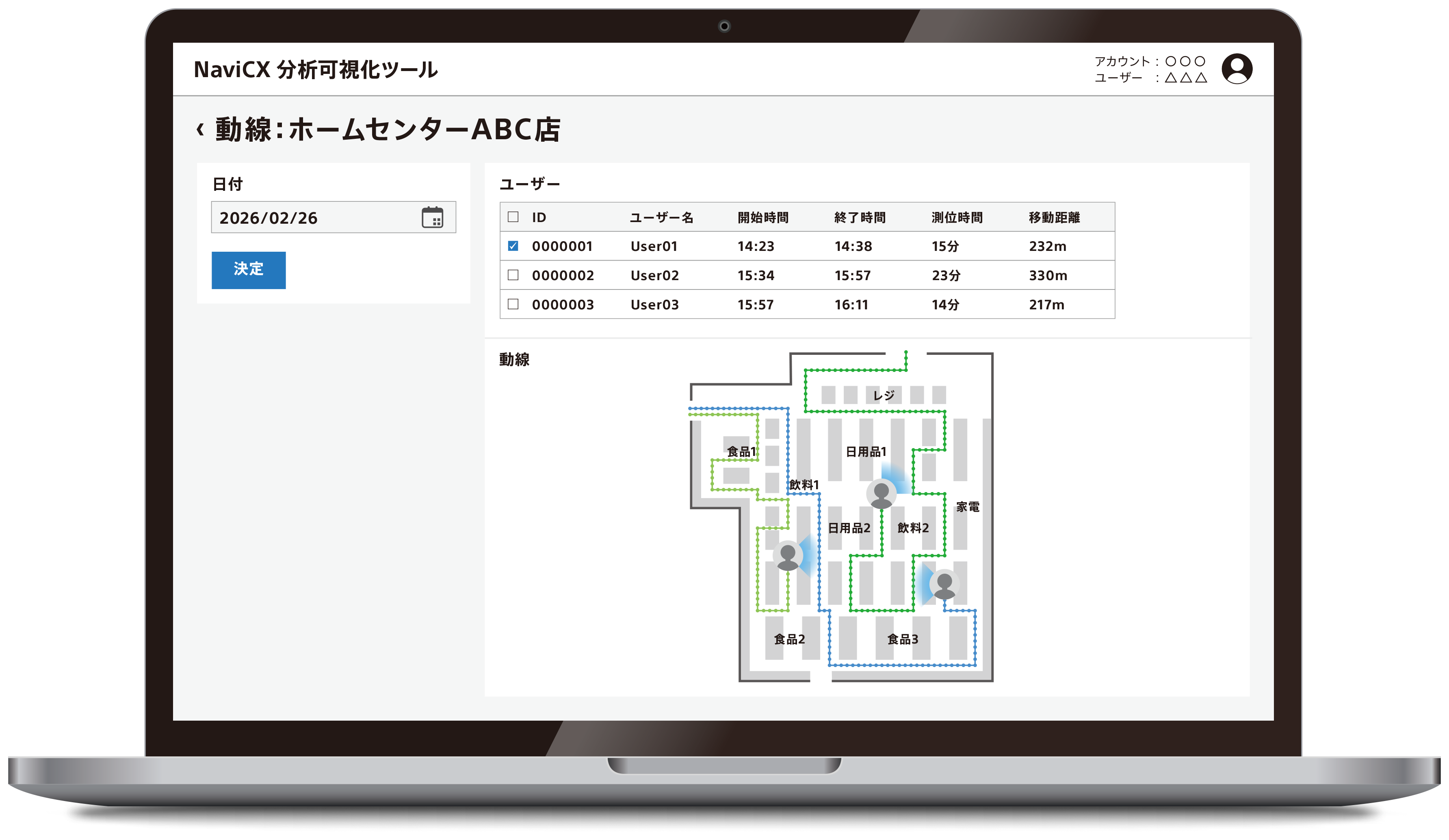Image resolution: width=1449 pixels, height=840 pixels.
Task: Click the 開始時間 column header
Action: click(762, 217)
